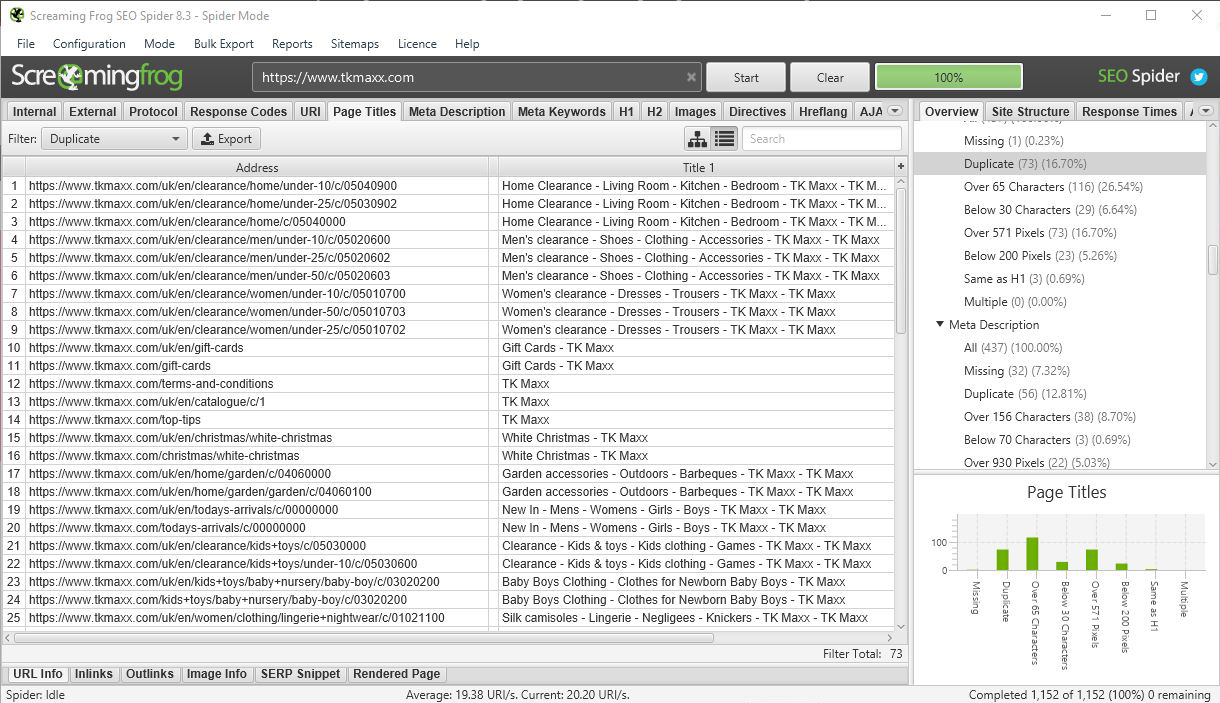Click the Clear button

(x=830, y=77)
